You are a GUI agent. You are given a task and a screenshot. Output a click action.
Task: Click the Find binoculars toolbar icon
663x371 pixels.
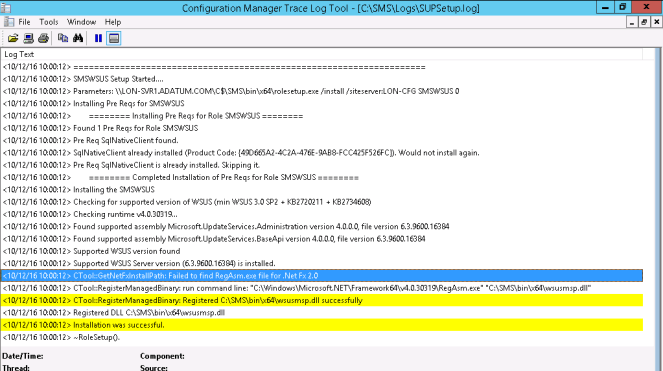click(x=78, y=38)
